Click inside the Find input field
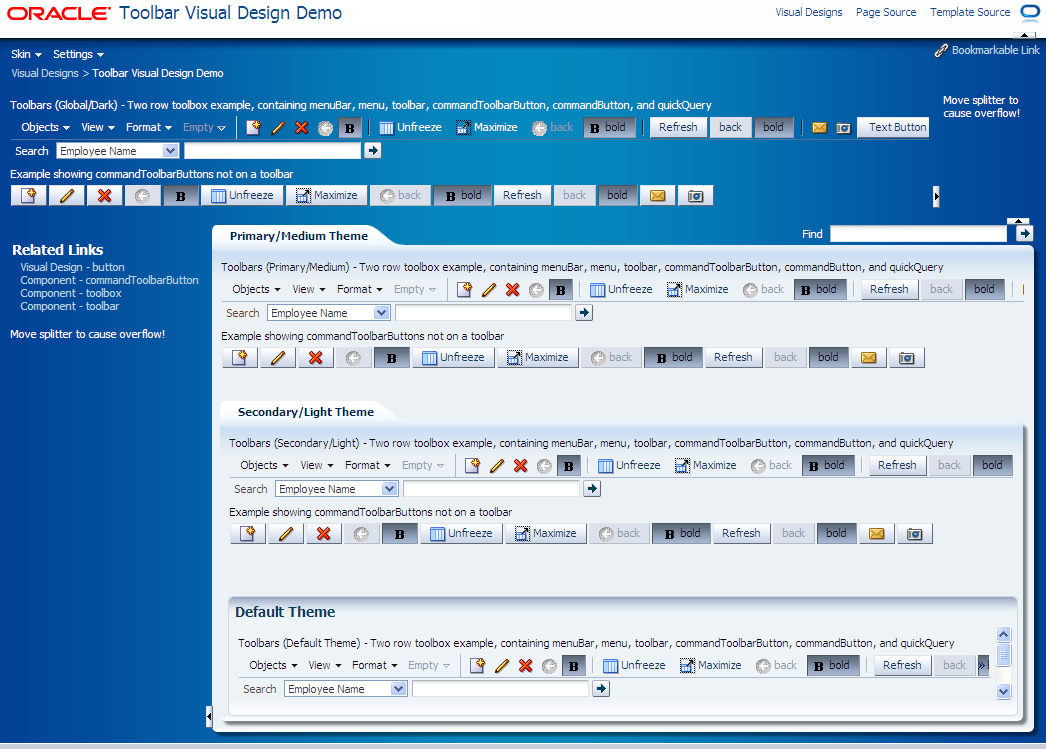The image size is (1046, 749). coord(917,233)
